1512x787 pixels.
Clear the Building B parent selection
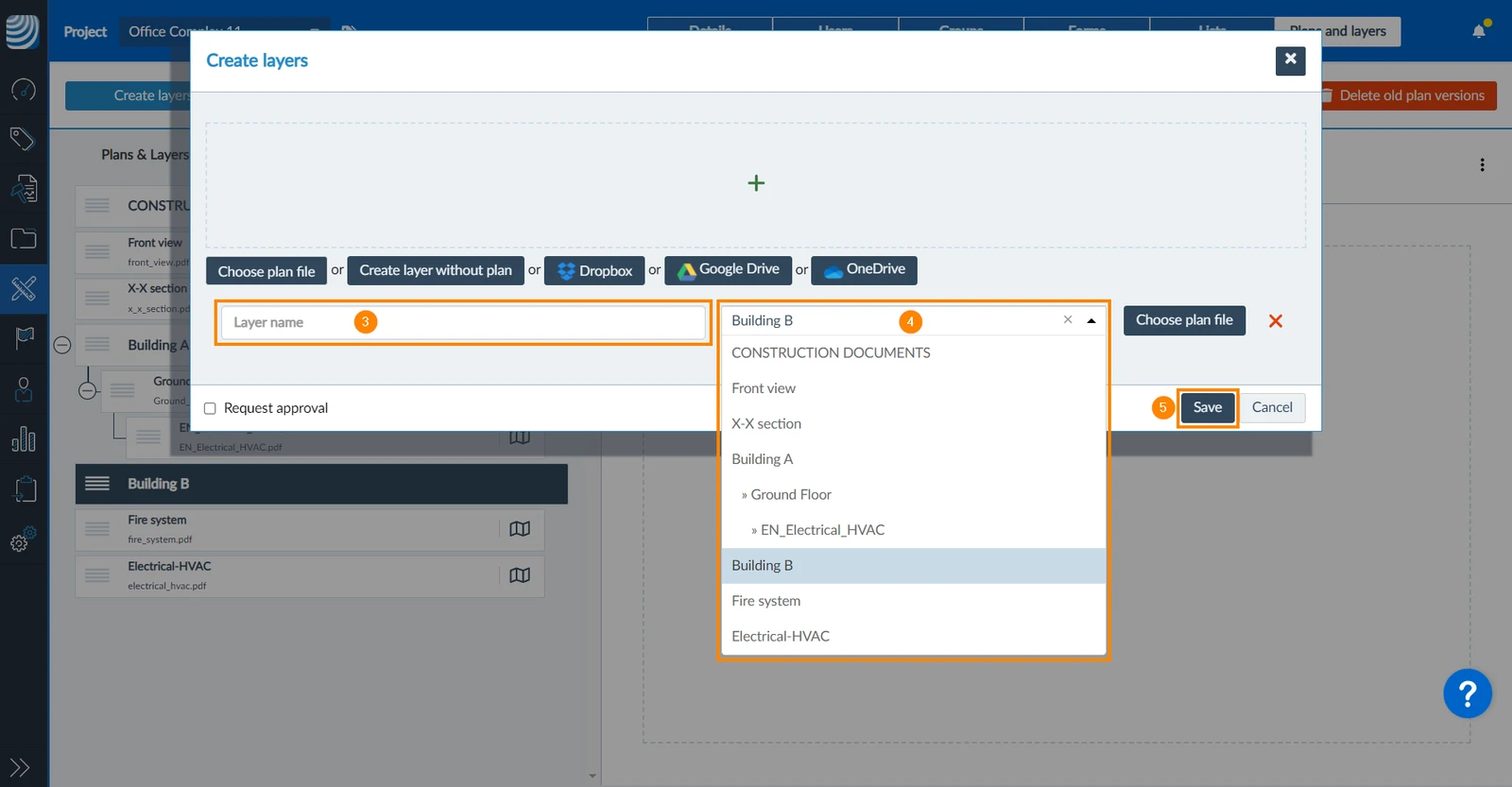click(x=1068, y=320)
